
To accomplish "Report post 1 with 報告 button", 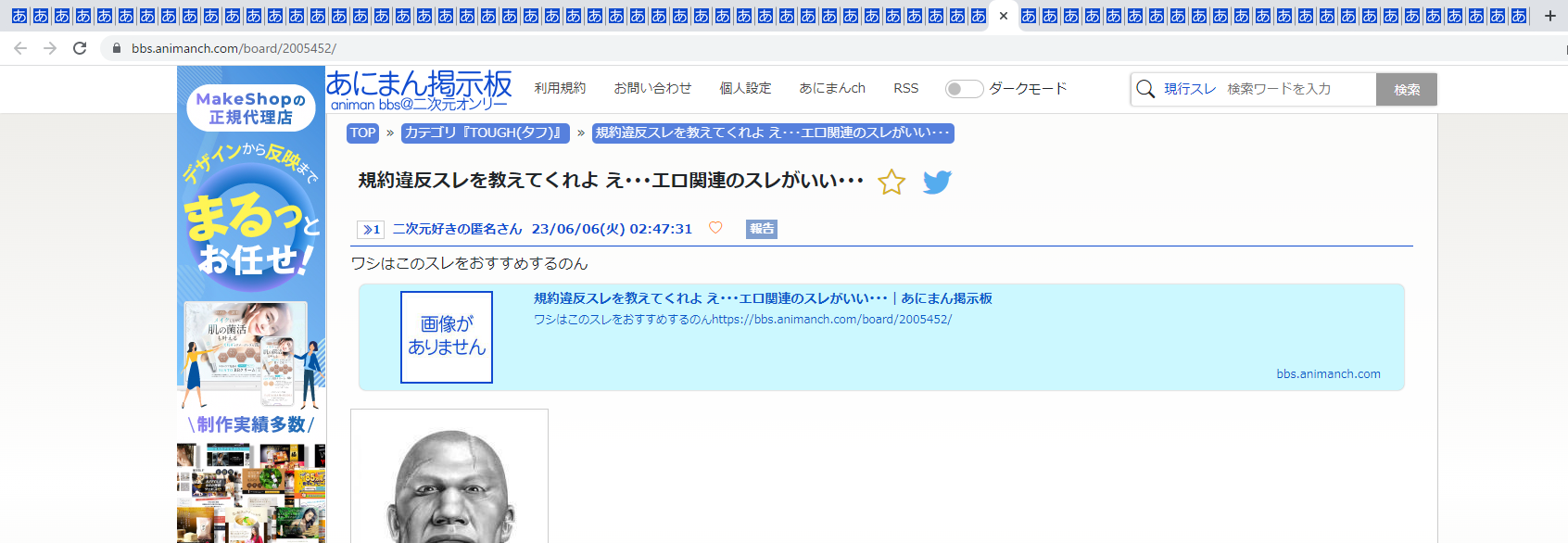I will (x=762, y=229).
